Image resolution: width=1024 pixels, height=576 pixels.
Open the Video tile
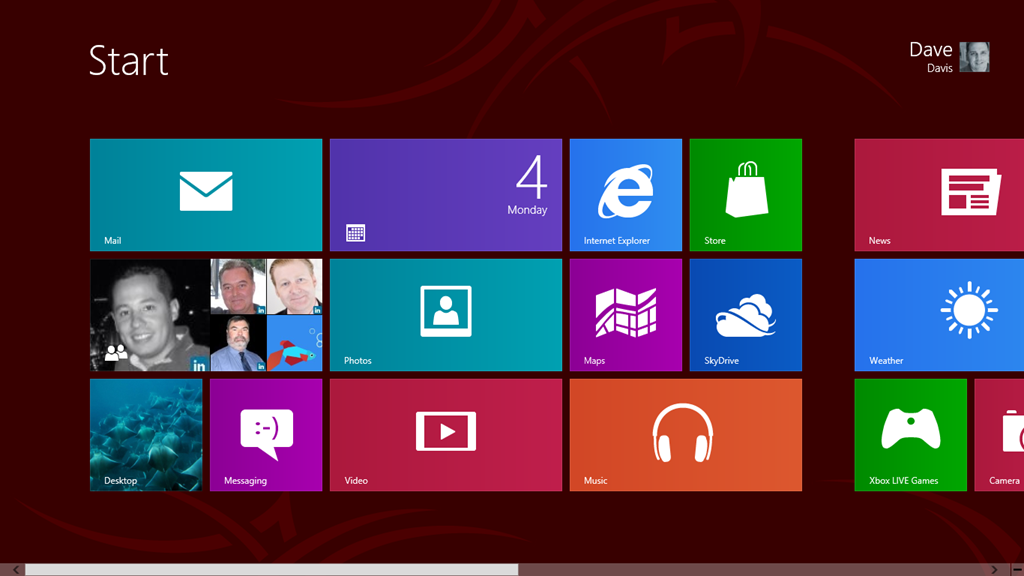pyautogui.click(x=446, y=435)
